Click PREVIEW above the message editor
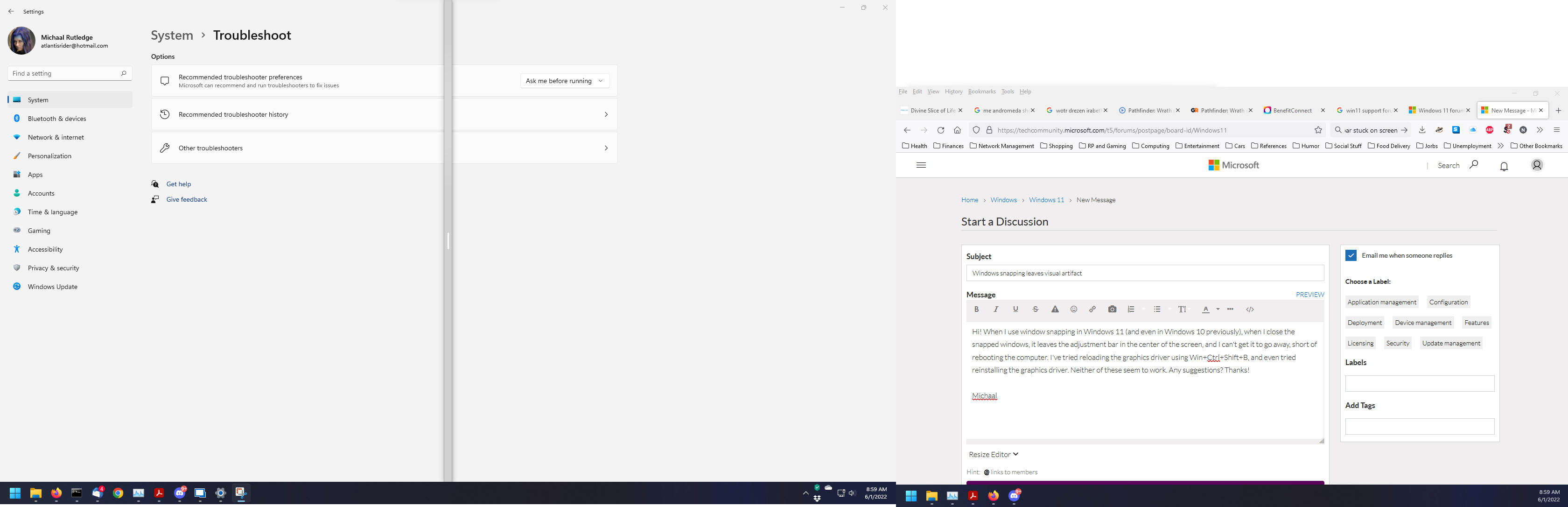Screen dimensions: 1568x507 (1309, 295)
